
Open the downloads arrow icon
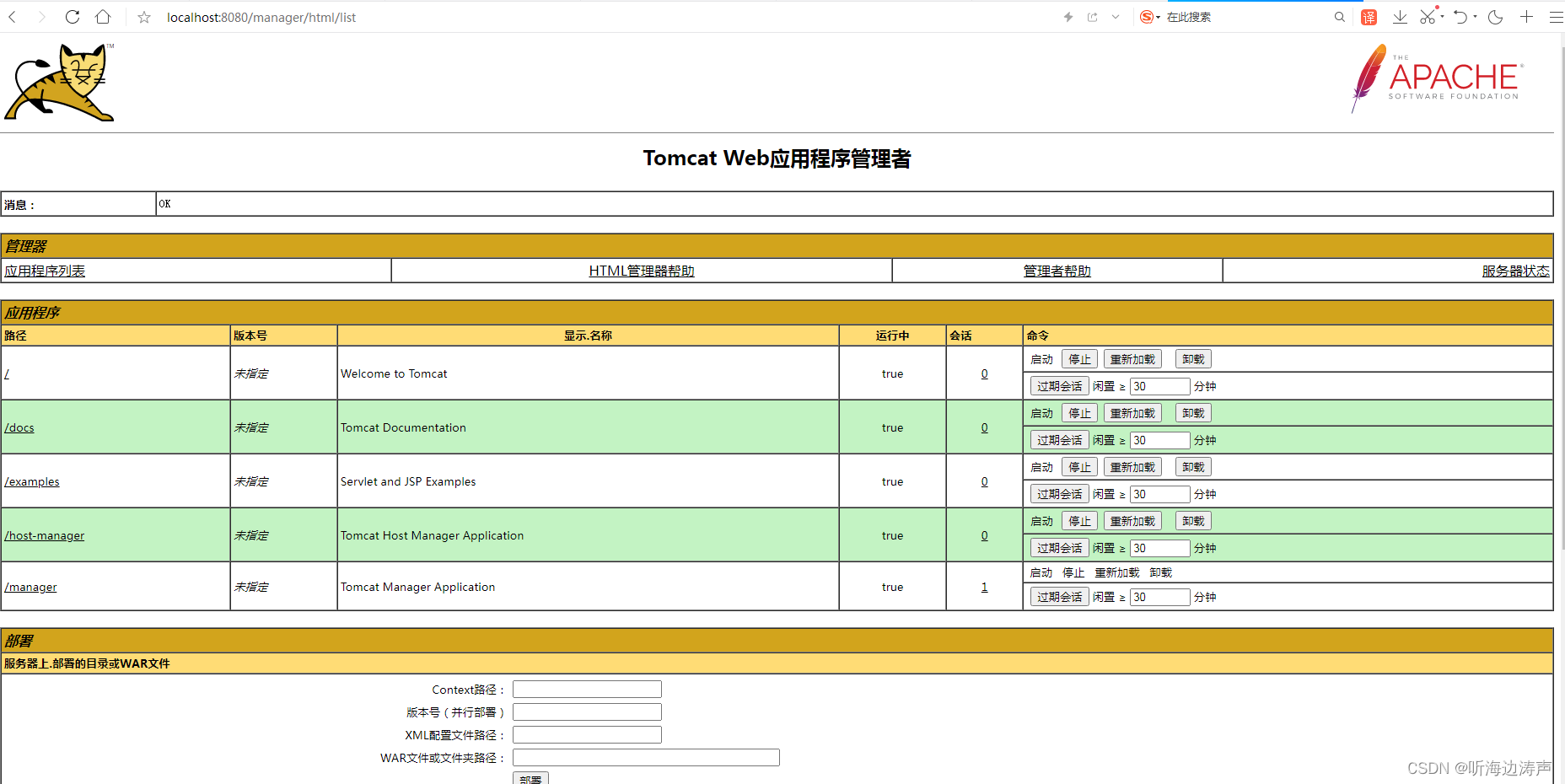(1400, 17)
